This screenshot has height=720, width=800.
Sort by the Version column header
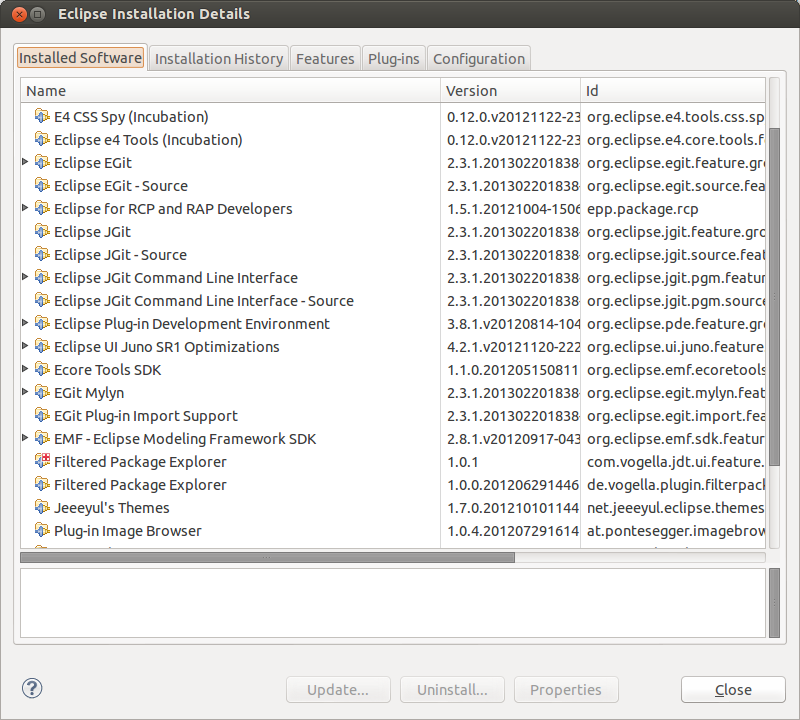[511, 90]
